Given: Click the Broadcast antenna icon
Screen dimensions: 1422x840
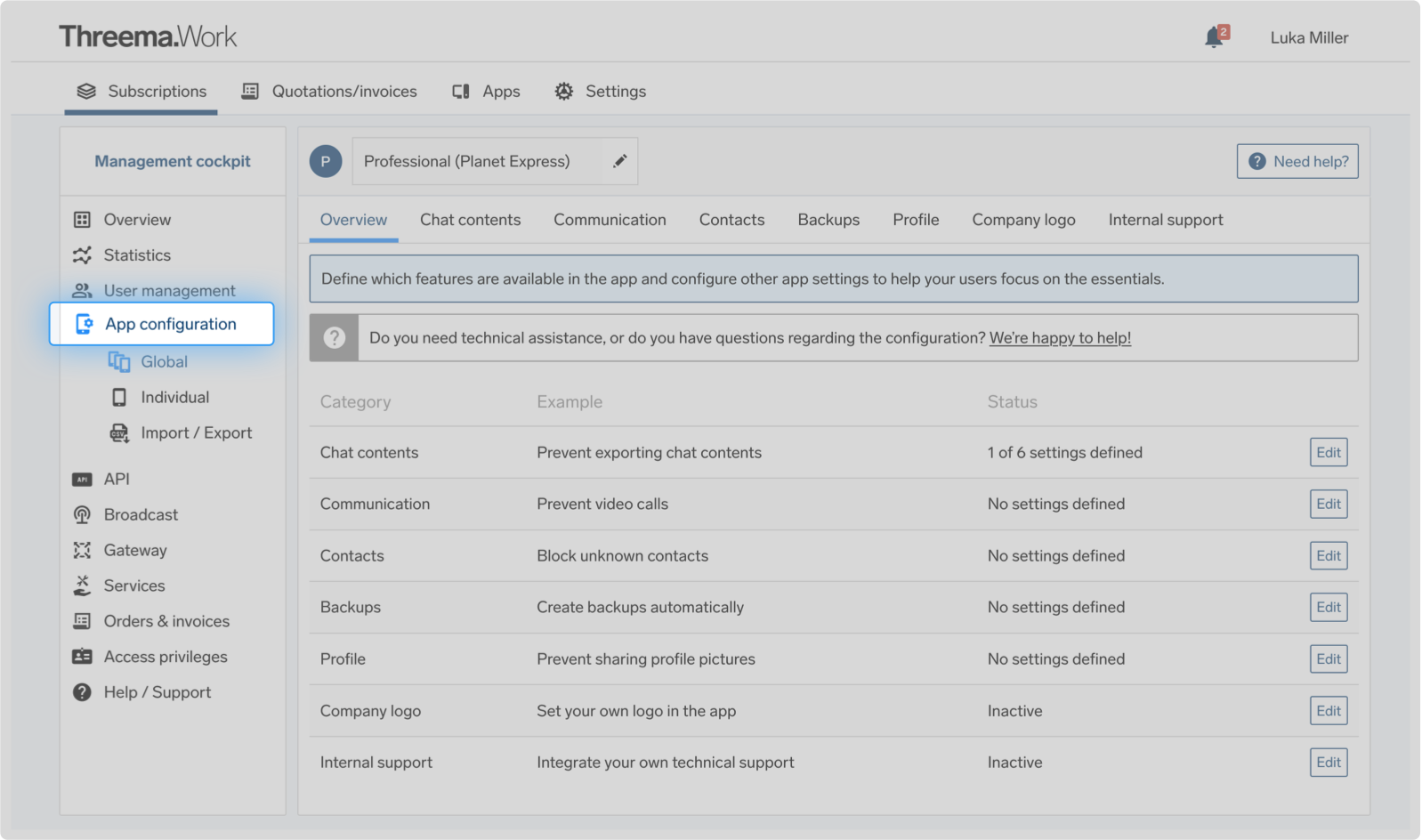Looking at the screenshot, I should click(x=82, y=514).
